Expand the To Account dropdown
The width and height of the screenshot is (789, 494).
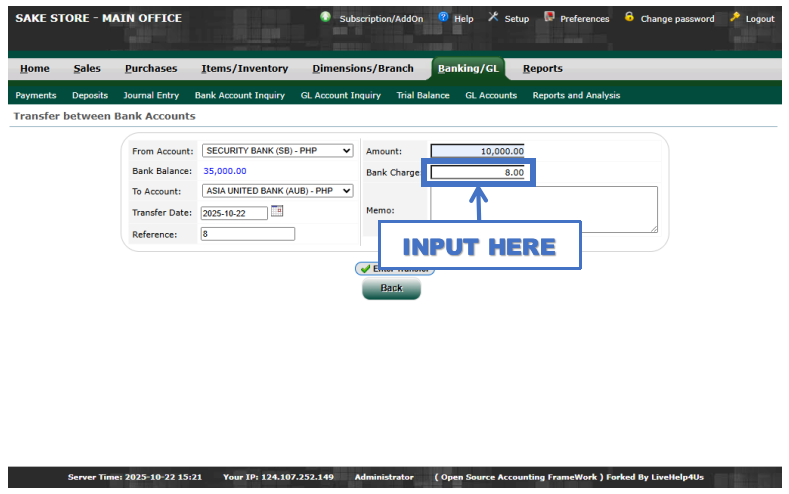pos(277,191)
